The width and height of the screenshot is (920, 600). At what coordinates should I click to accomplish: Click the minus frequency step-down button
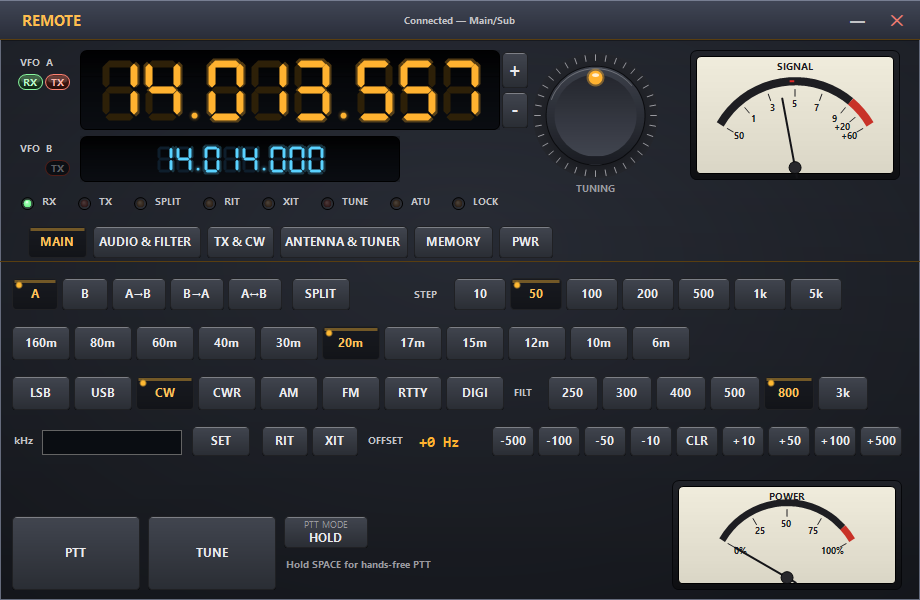click(x=515, y=110)
